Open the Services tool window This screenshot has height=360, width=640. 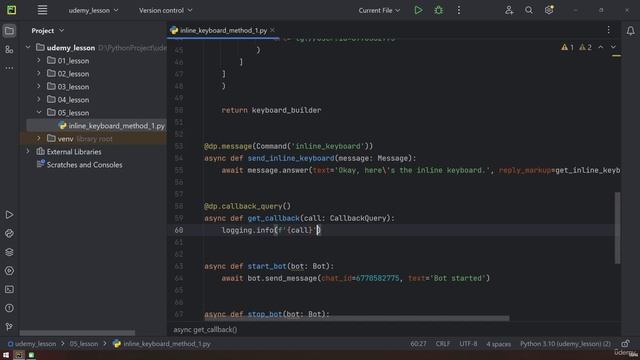pos(9,271)
